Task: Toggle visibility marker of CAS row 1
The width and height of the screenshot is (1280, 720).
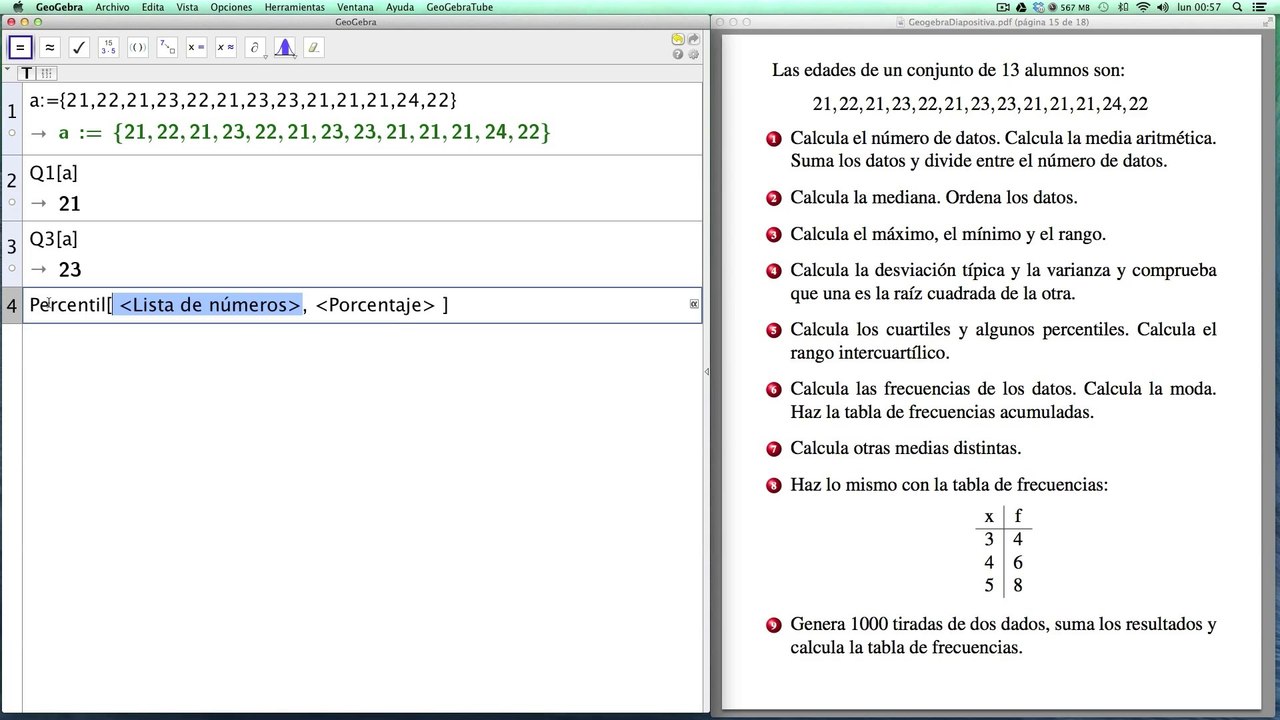Action: [x=11, y=132]
